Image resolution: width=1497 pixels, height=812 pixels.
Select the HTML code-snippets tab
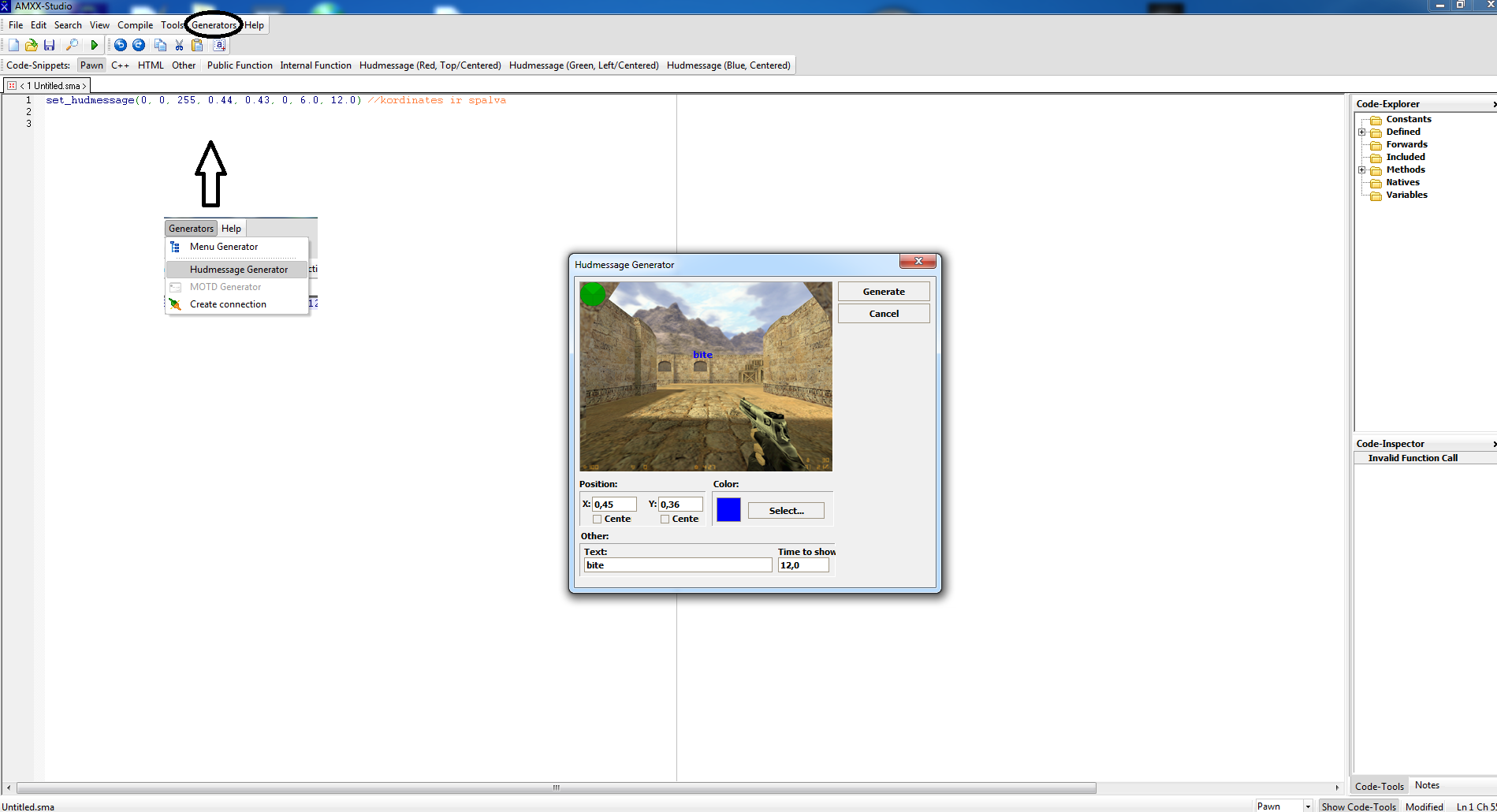(x=151, y=65)
